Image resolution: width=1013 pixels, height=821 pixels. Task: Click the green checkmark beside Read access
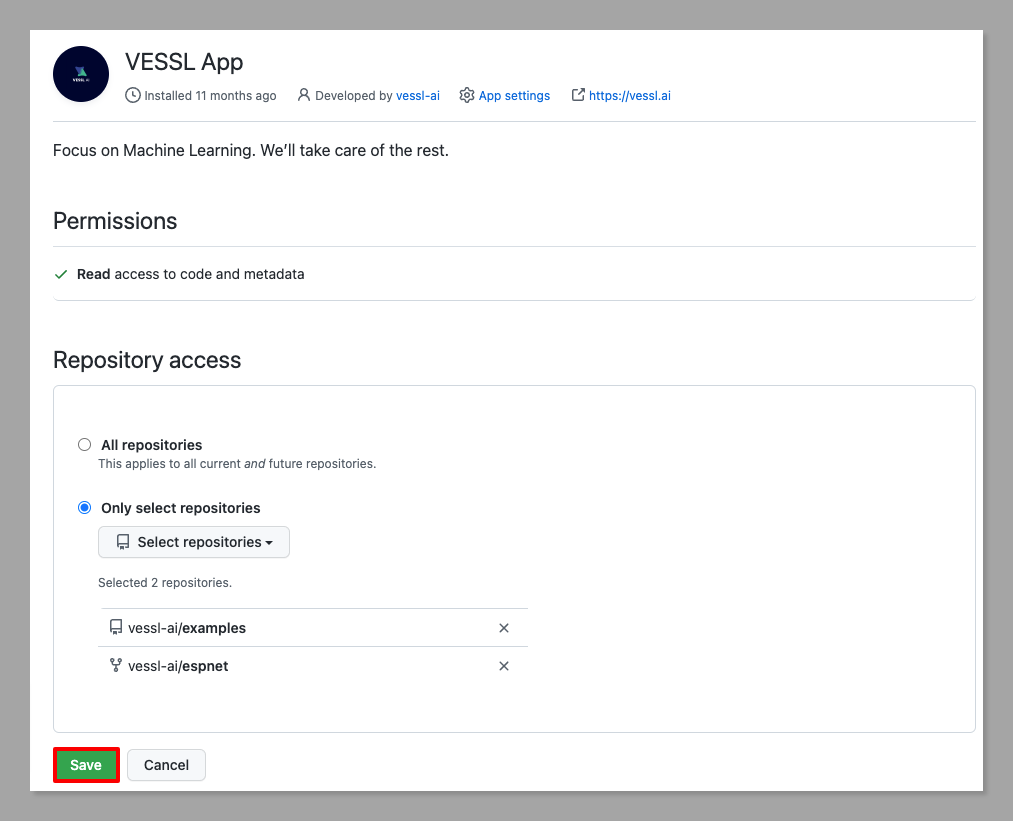pos(61,274)
